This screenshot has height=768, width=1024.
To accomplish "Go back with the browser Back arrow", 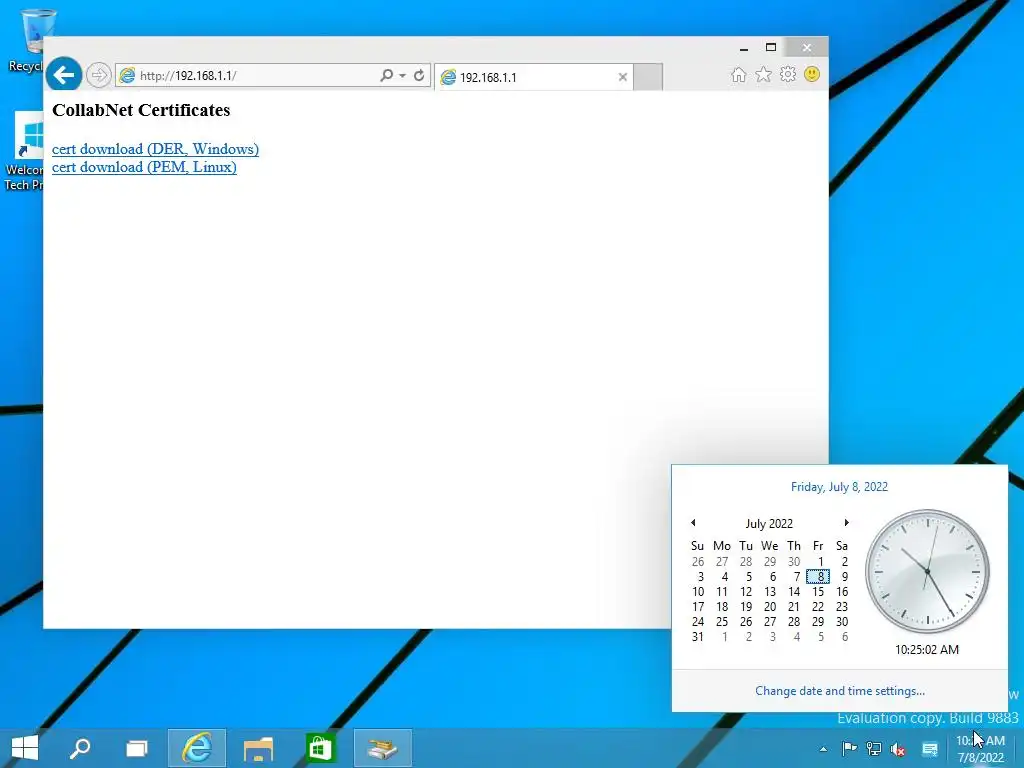I will tap(63, 75).
